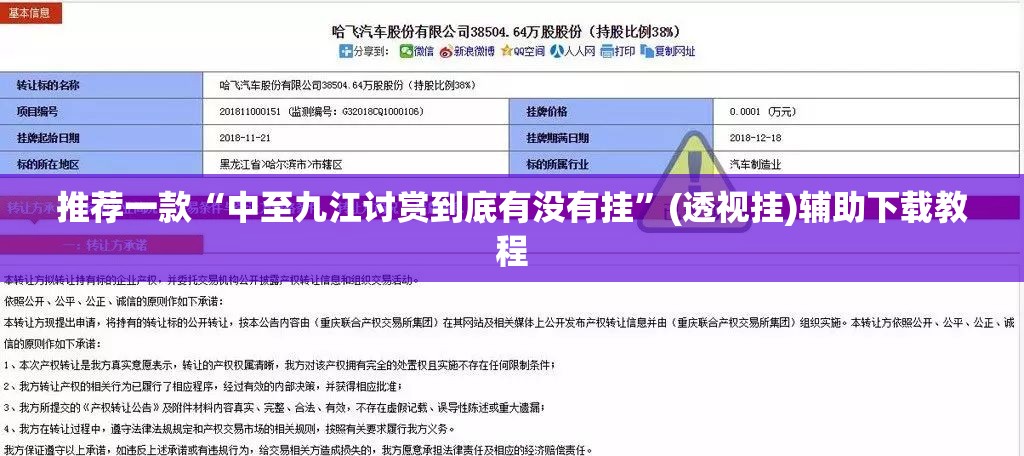Click commitment item 4 about 产权交易市场
Image resolution: width=1024 pixels, height=456 pixels.
(230, 429)
